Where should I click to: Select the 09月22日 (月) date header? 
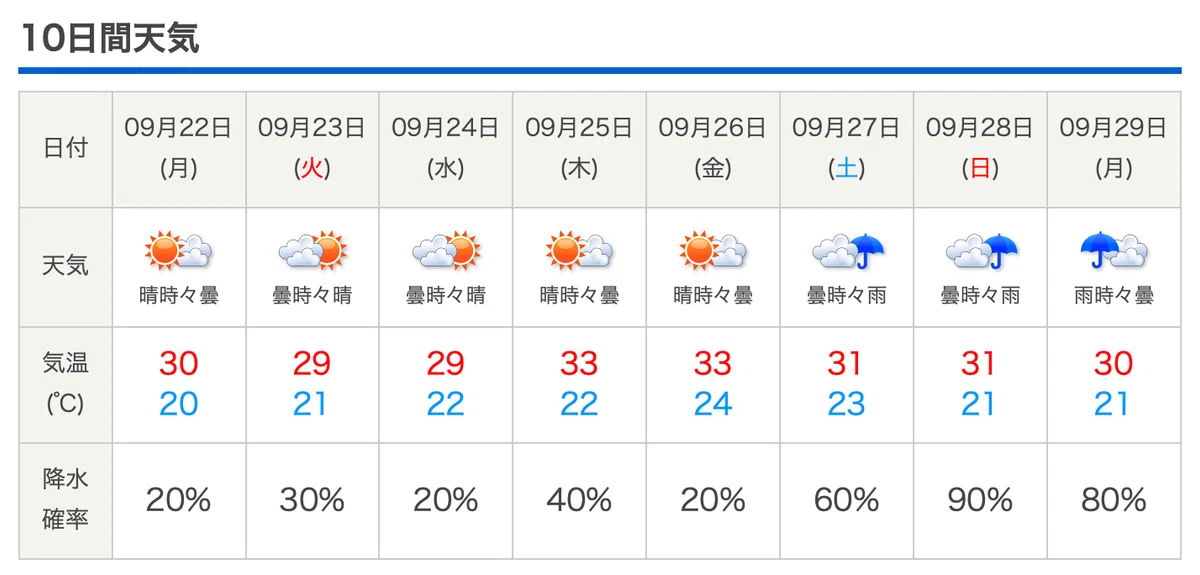(x=179, y=149)
